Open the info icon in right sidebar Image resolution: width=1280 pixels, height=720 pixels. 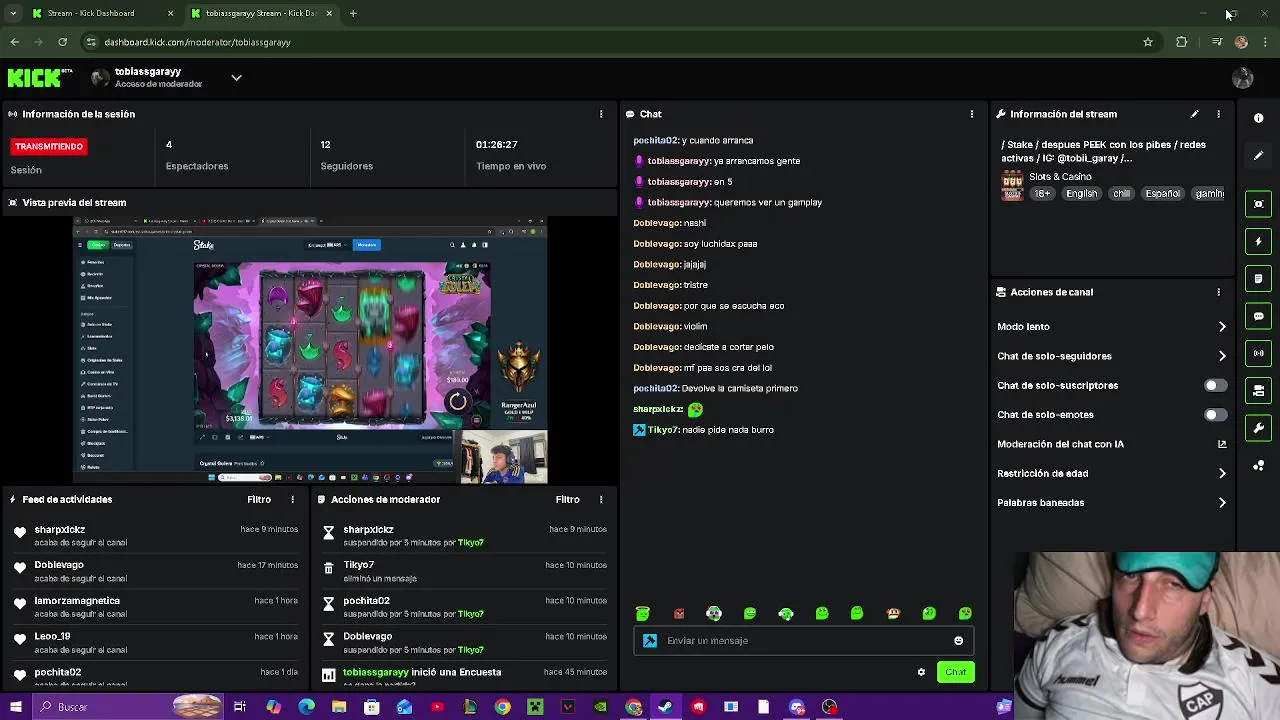[x=1258, y=118]
